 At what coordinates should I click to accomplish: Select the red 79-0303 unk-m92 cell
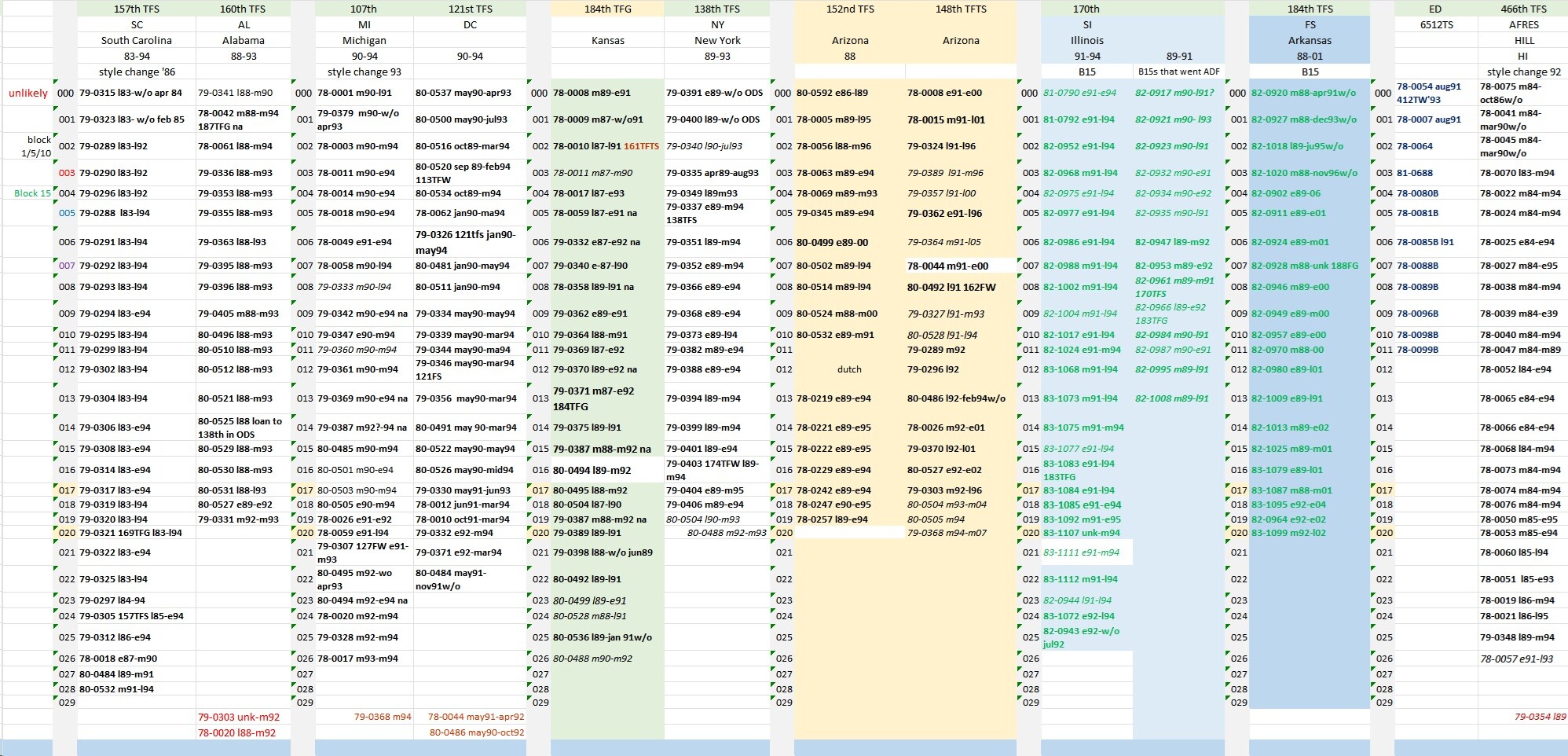click(238, 717)
